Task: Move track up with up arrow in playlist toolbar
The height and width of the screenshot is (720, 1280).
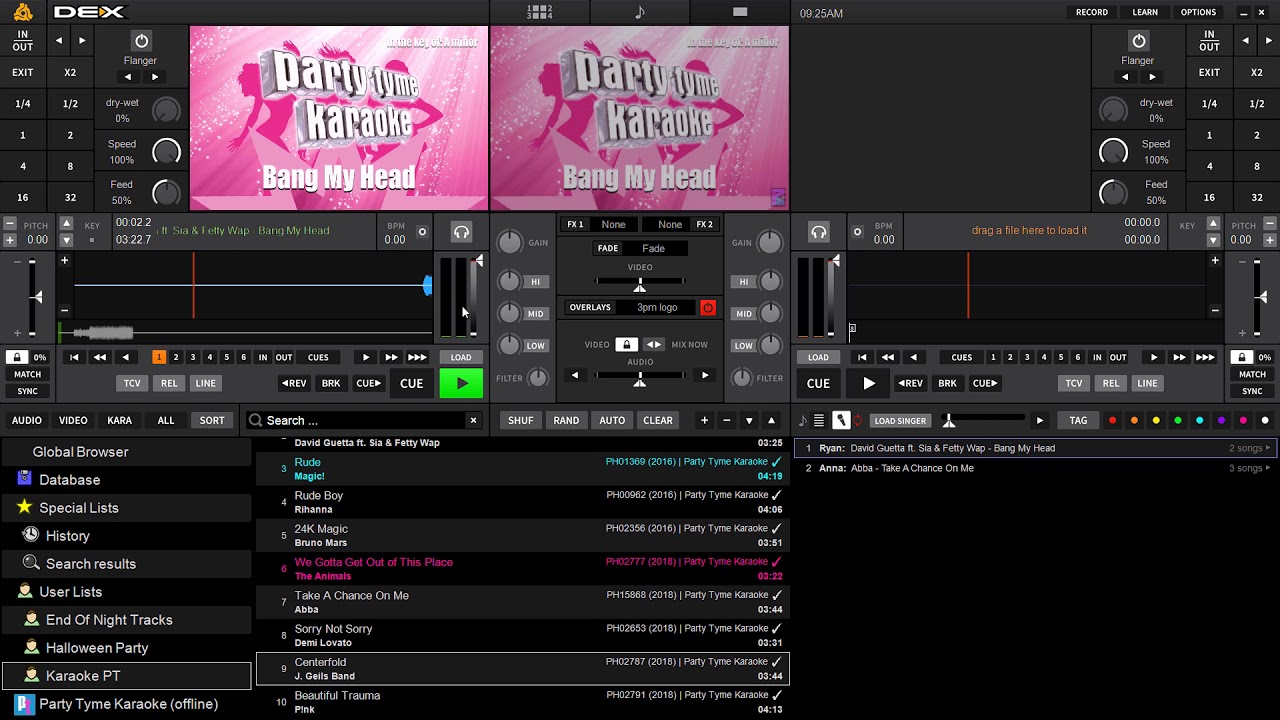Action: (771, 421)
